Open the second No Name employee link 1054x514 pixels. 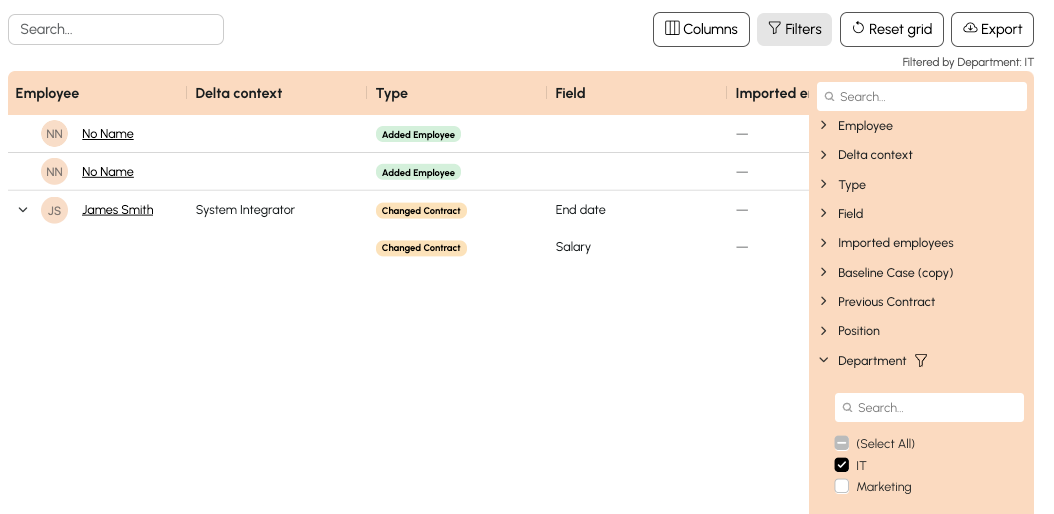tap(108, 172)
